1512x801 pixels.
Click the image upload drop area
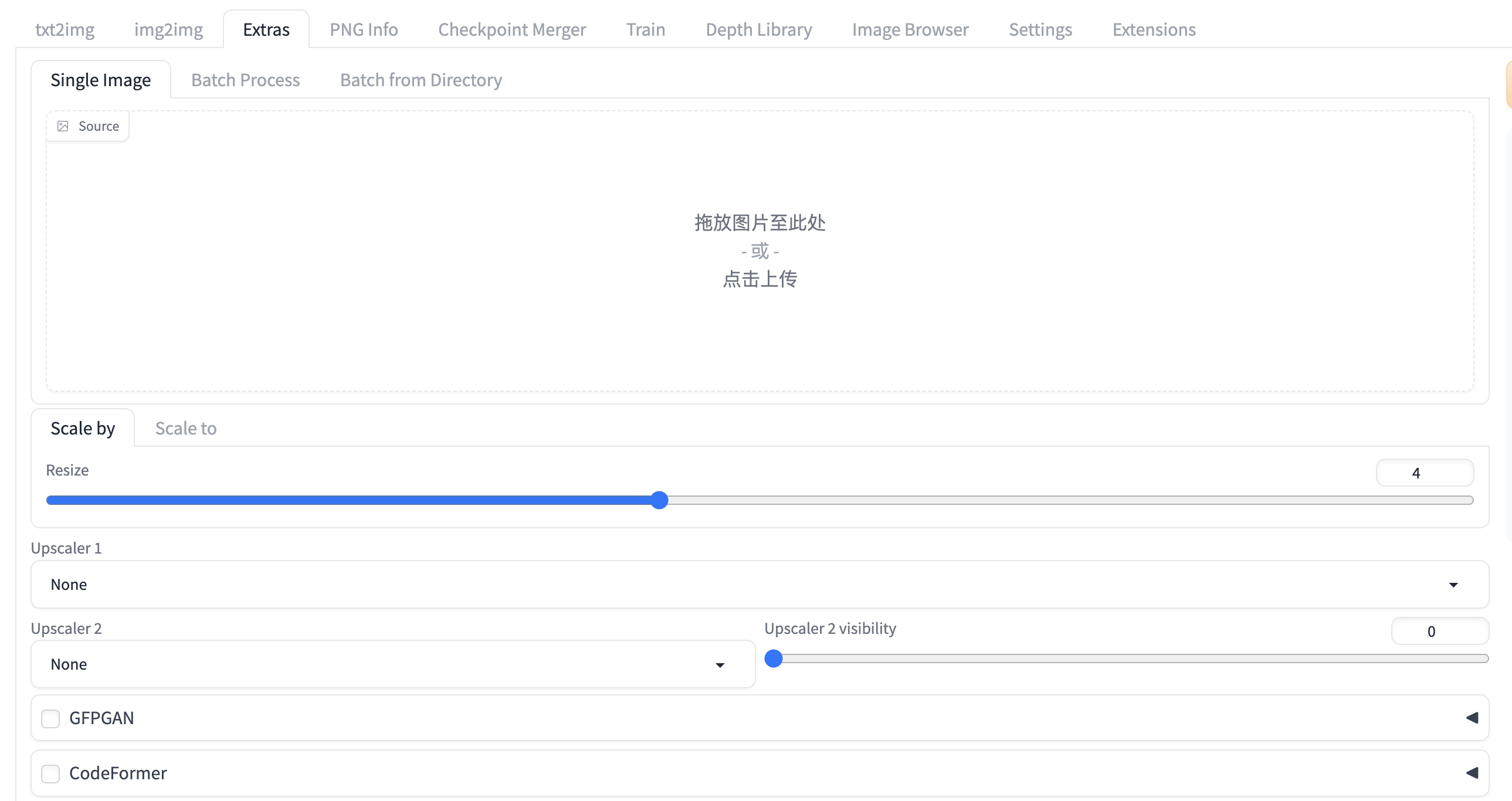tap(760, 251)
